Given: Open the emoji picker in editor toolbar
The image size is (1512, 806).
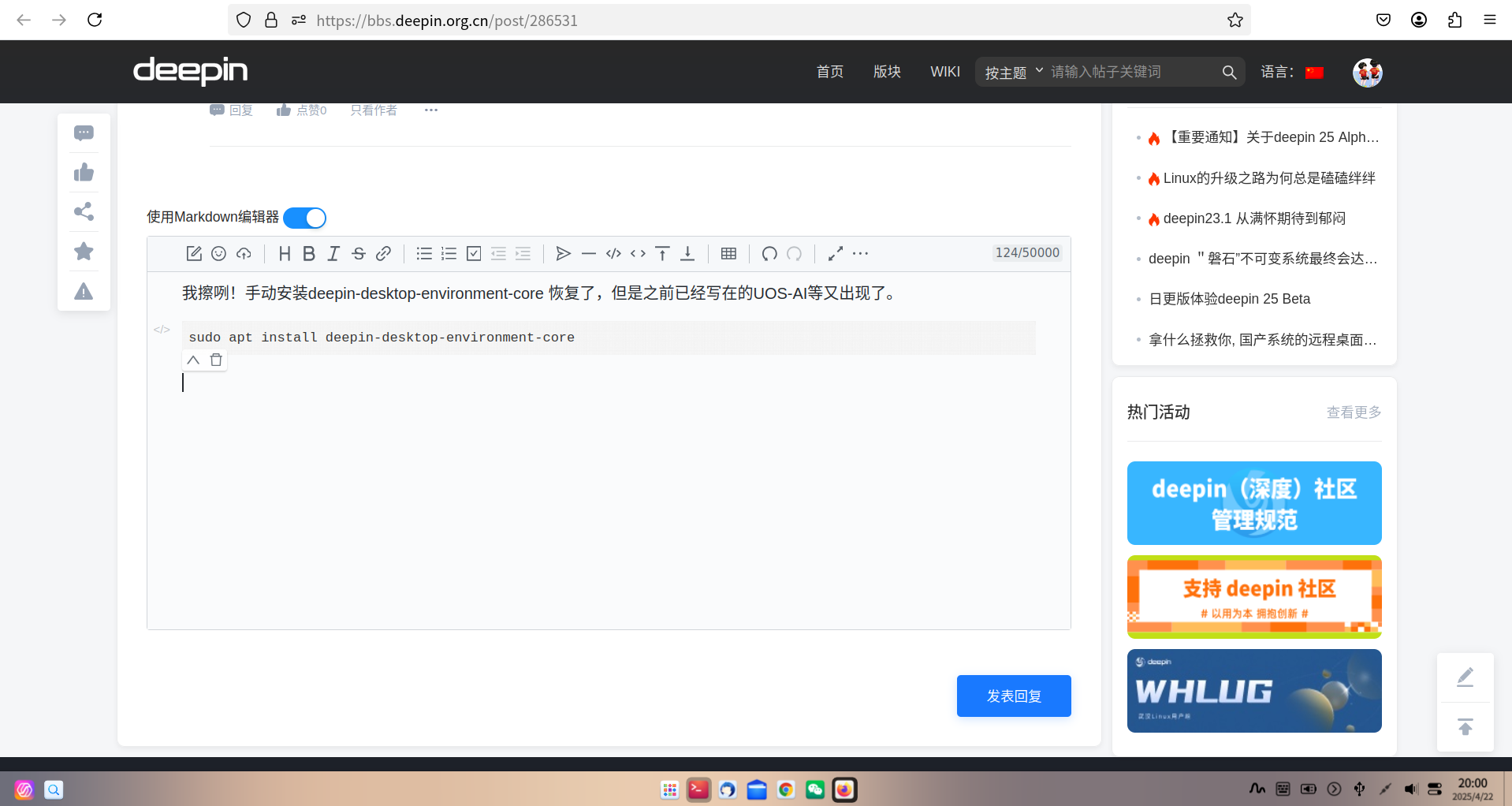Looking at the screenshot, I should (219, 253).
